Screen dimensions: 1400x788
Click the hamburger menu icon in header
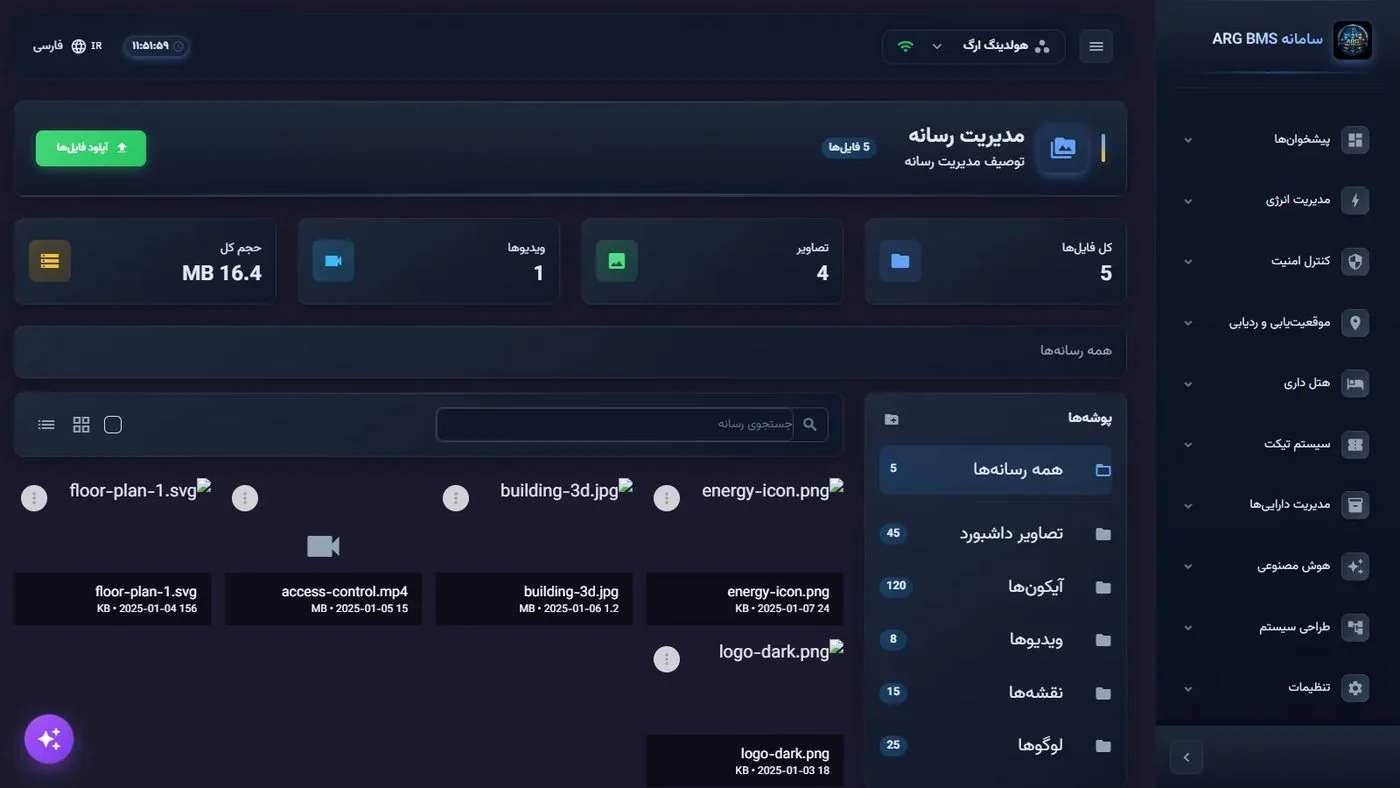coord(1096,47)
